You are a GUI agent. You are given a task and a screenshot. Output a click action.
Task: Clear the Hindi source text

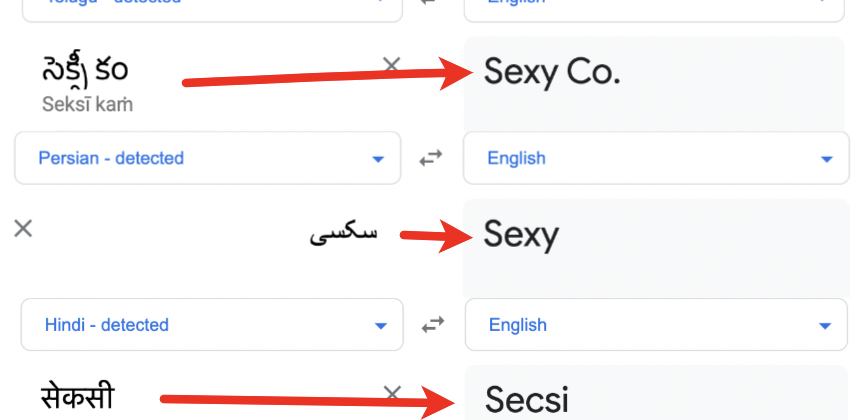click(392, 393)
